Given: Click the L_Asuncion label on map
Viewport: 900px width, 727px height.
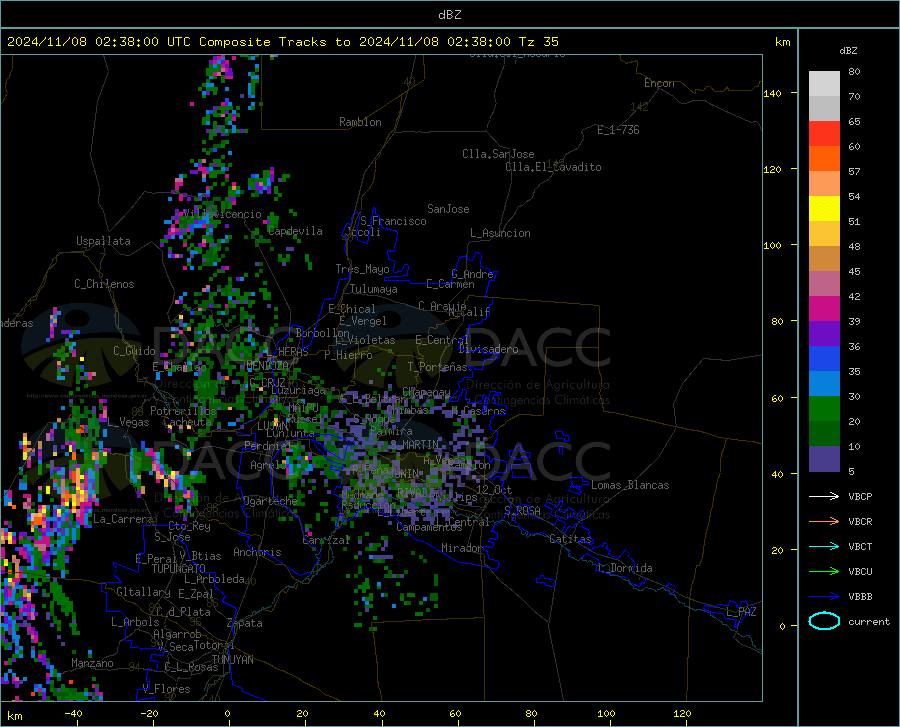Looking at the screenshot, I should click(500, 233).
